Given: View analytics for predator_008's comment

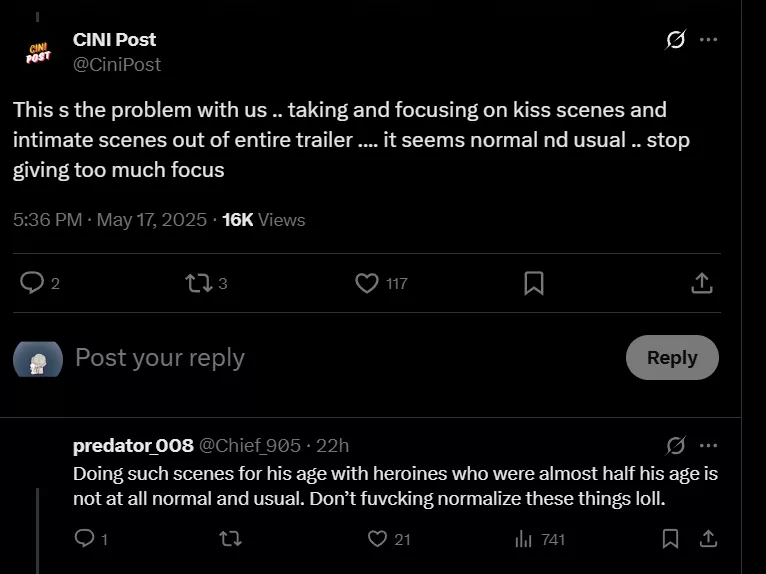Looking at the screenshot, I should [x=523, y=539].
